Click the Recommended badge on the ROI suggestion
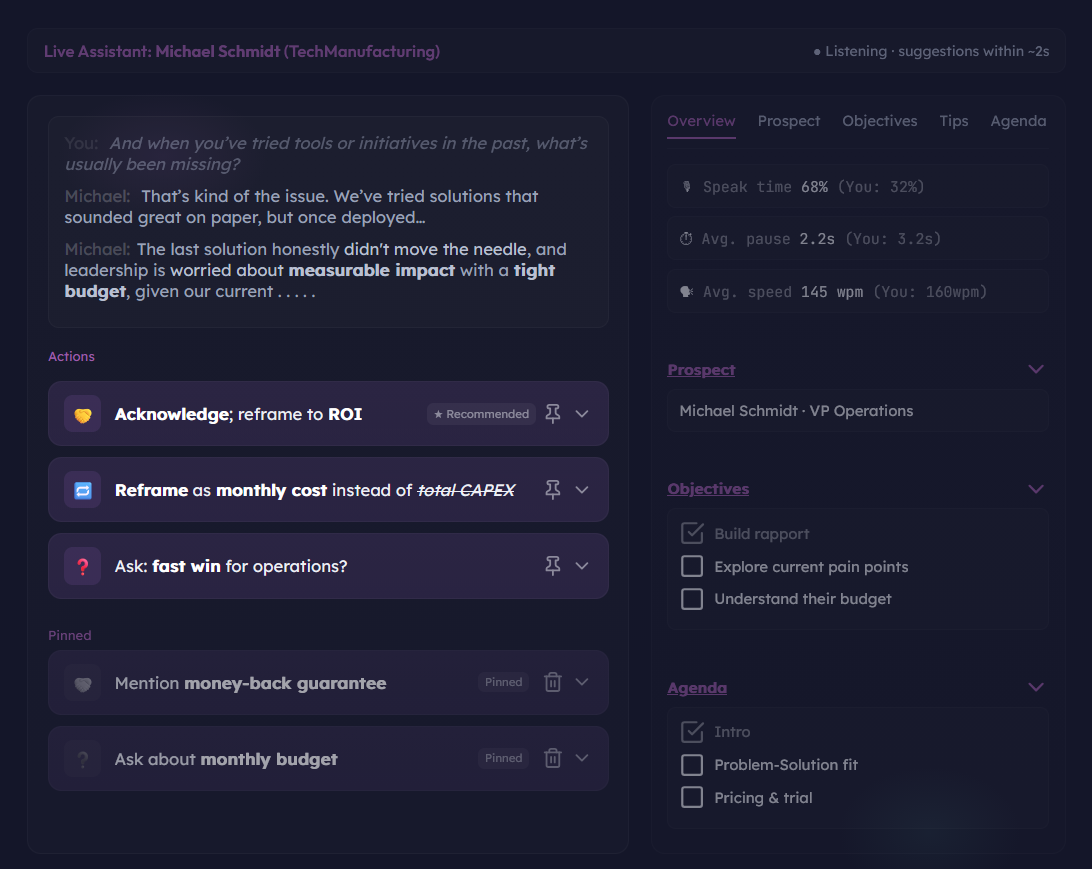This screenshot has height=869, width=1092. coord(481,413)
